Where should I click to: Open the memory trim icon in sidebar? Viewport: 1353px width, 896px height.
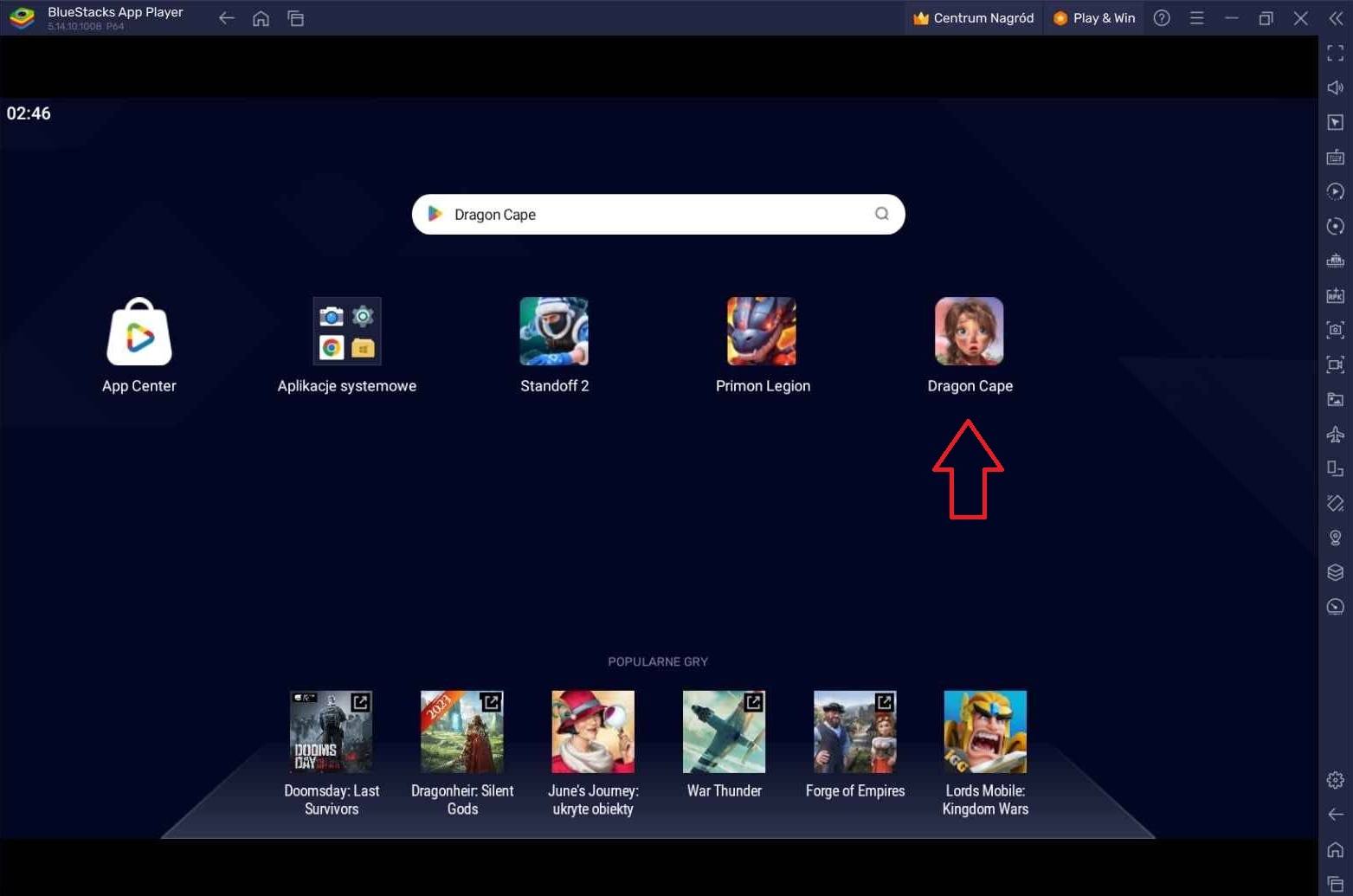[1335, 261]
